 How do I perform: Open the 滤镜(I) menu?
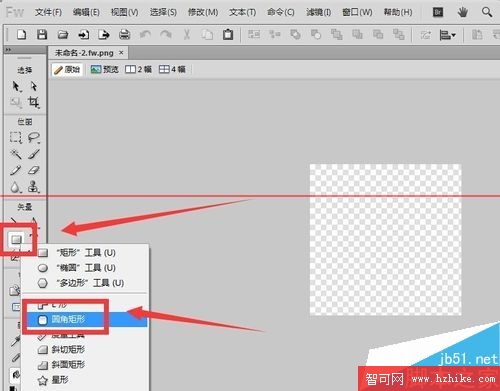(x=318, y=12)
